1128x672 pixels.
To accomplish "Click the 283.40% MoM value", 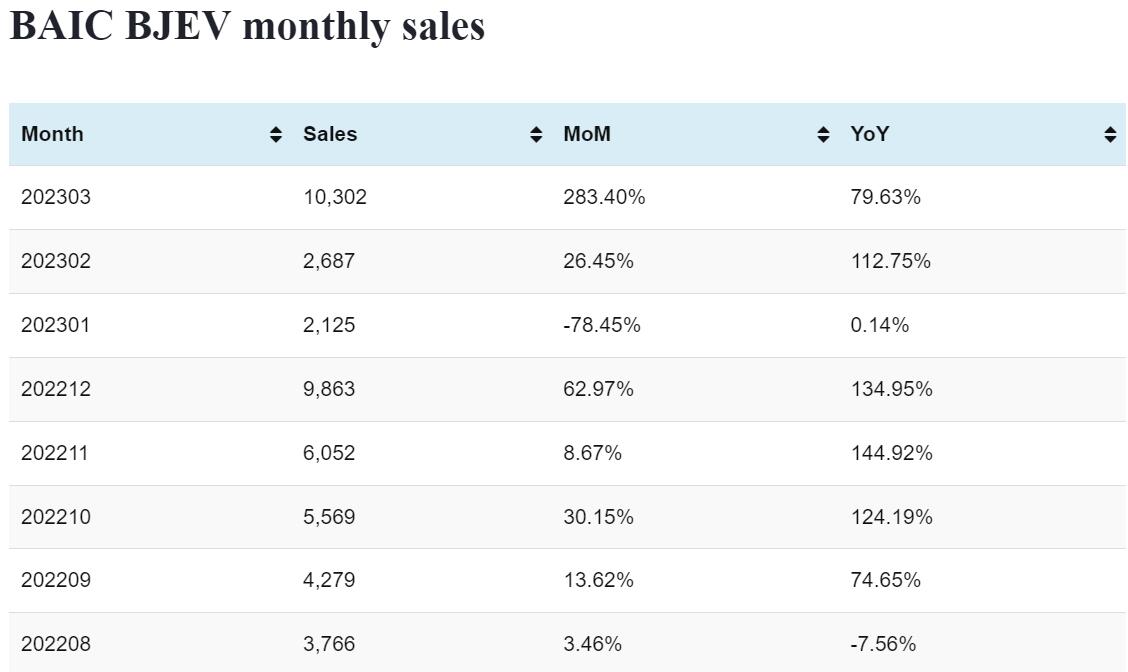I will [x=604, y=197].
